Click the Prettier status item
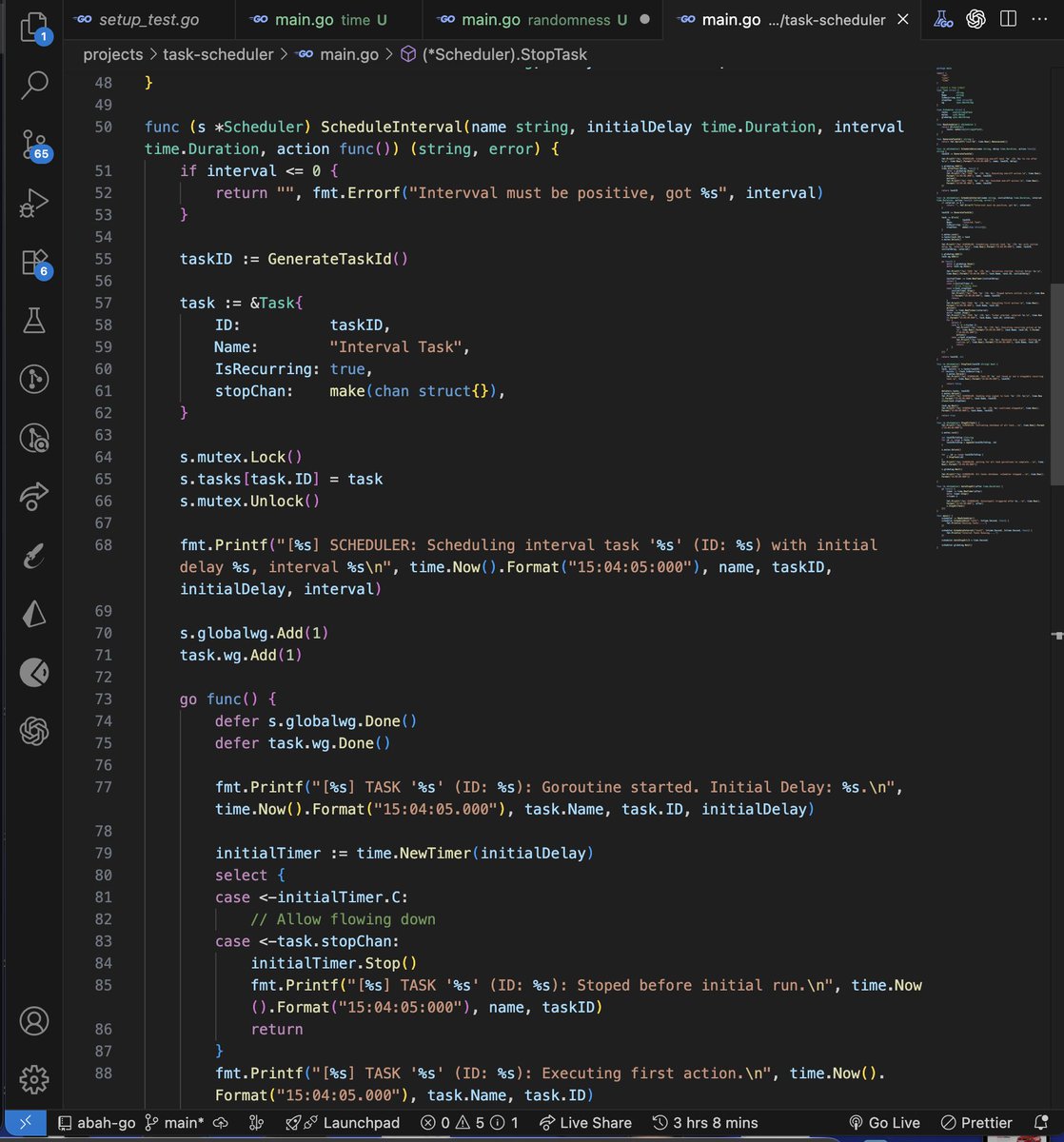1064x1142 pixels. [976, 1123]
